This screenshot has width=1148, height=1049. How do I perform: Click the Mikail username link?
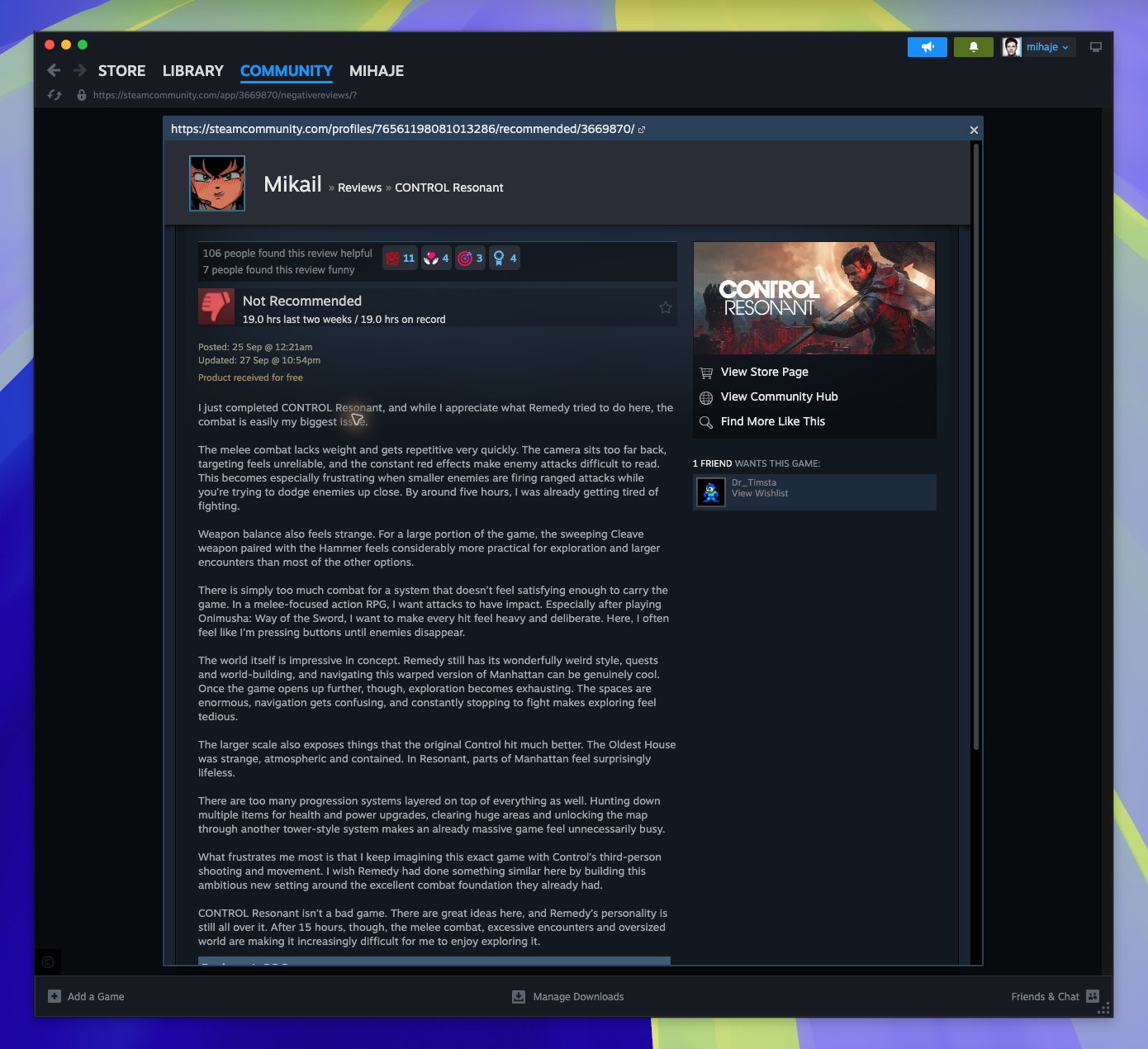(x=292, y=184)
